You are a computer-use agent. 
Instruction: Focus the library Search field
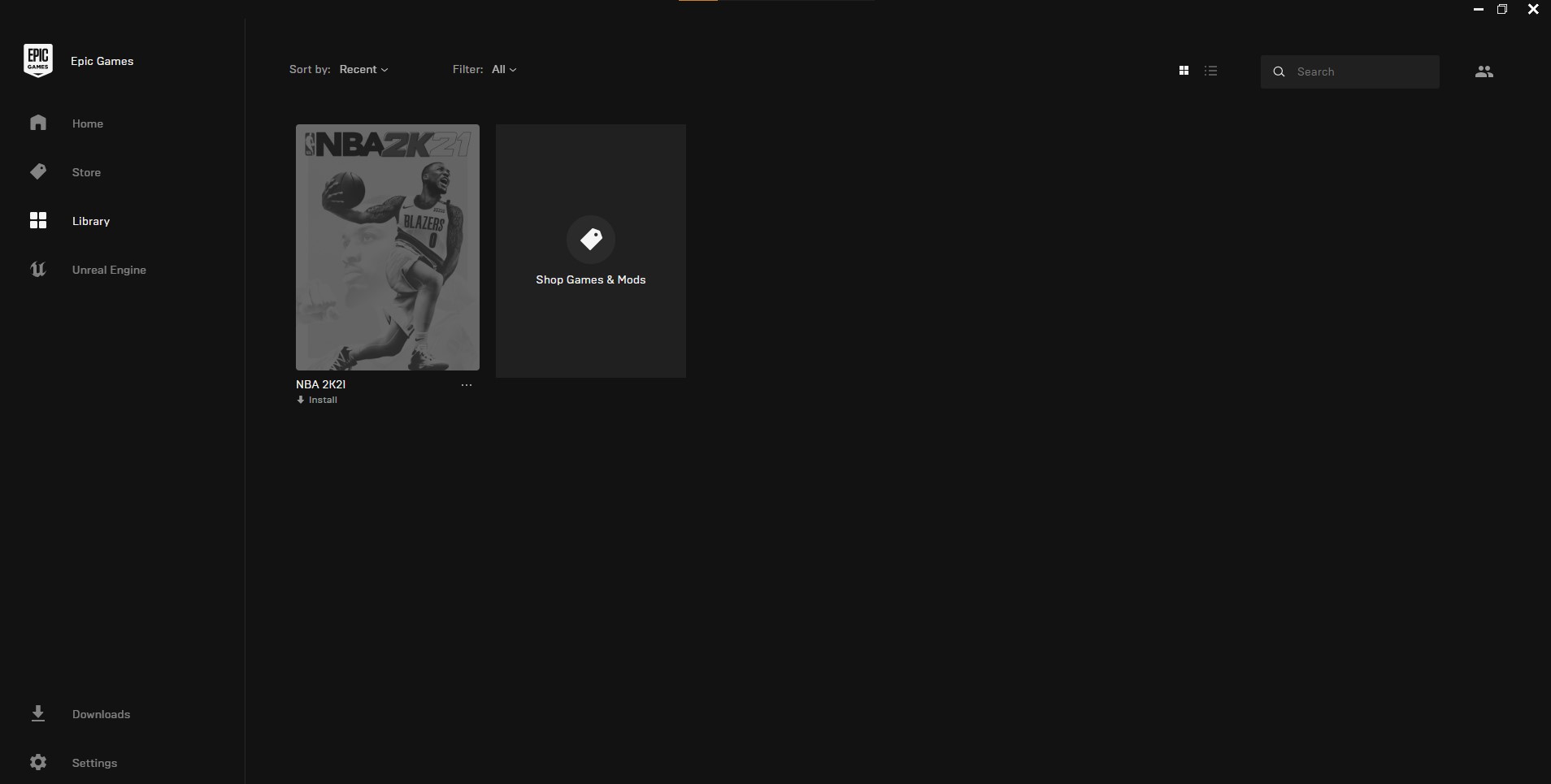1349,71
